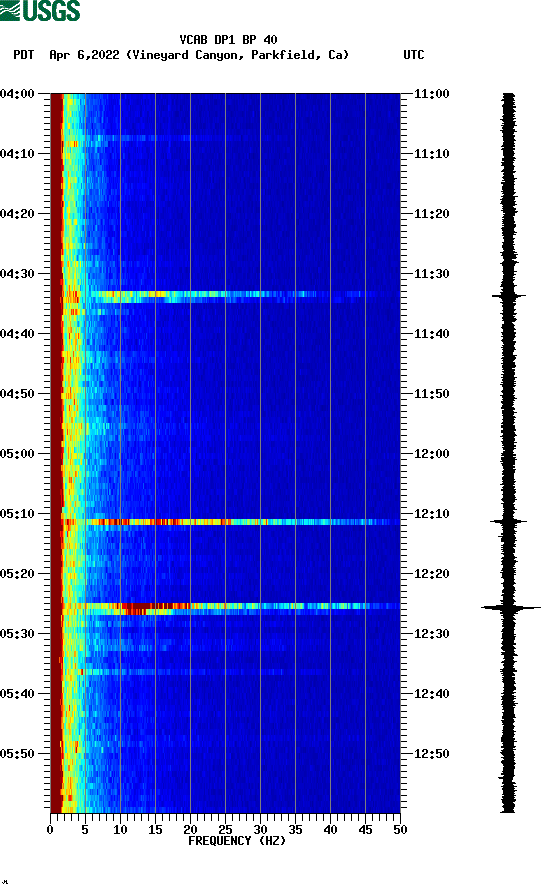Click the "04:10" PDT time label

pyautogui.click(x=18, y=154)
